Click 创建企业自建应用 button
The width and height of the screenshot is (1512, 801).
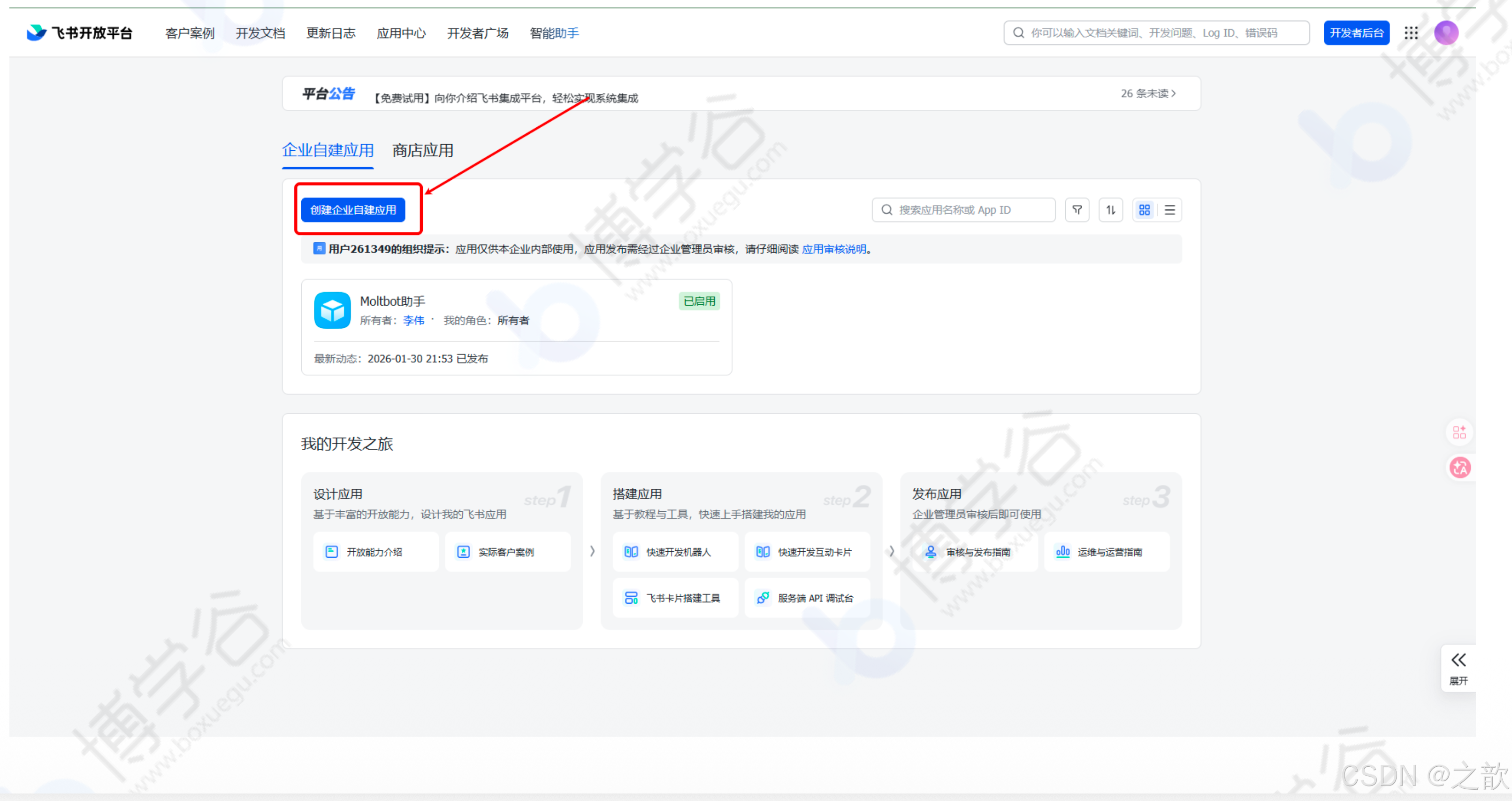click(353, 210)
